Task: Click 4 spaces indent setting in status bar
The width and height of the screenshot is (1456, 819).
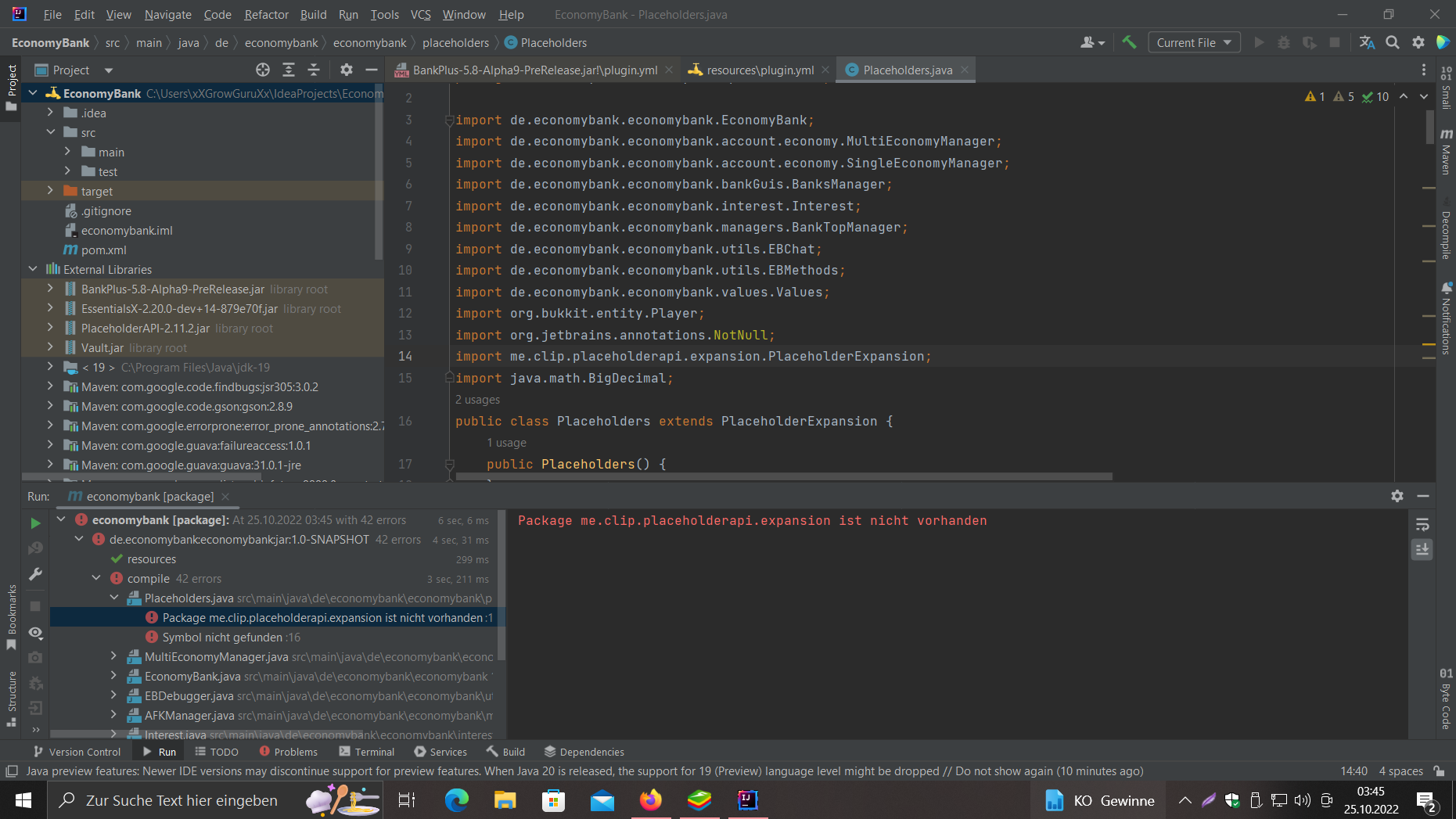Action: [1400, 771]
